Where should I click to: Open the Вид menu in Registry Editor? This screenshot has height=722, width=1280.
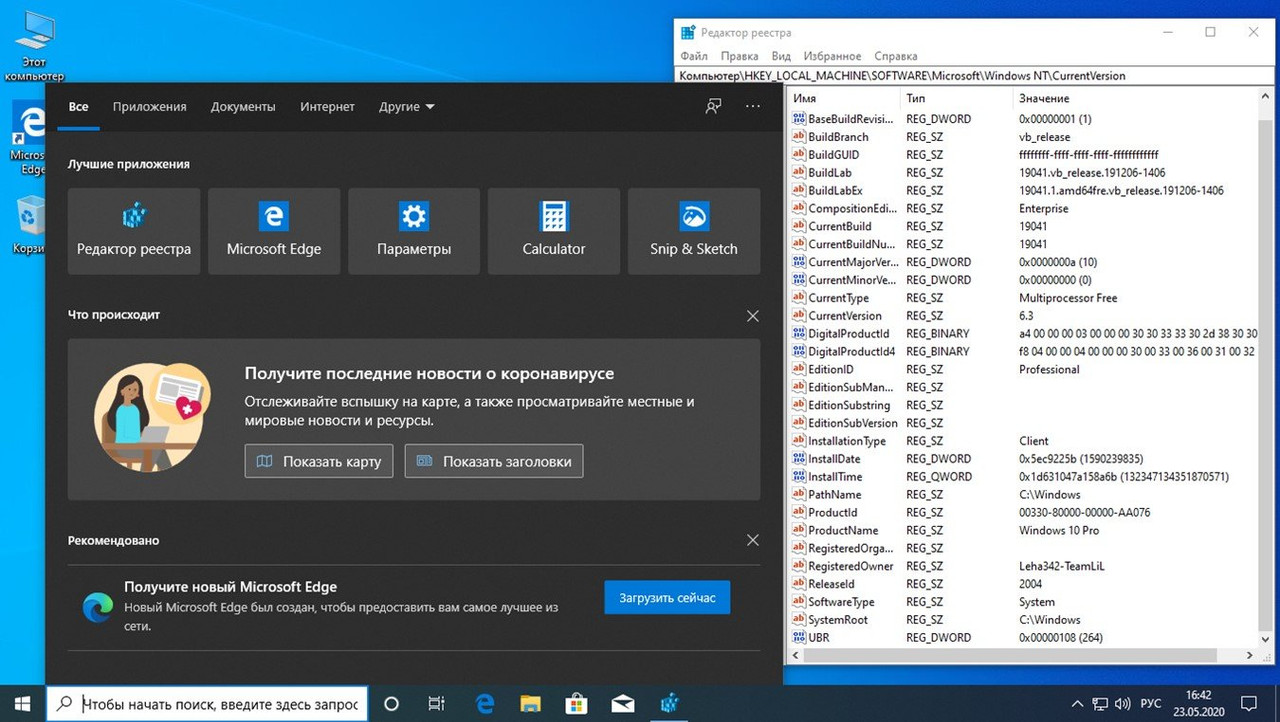781,56
